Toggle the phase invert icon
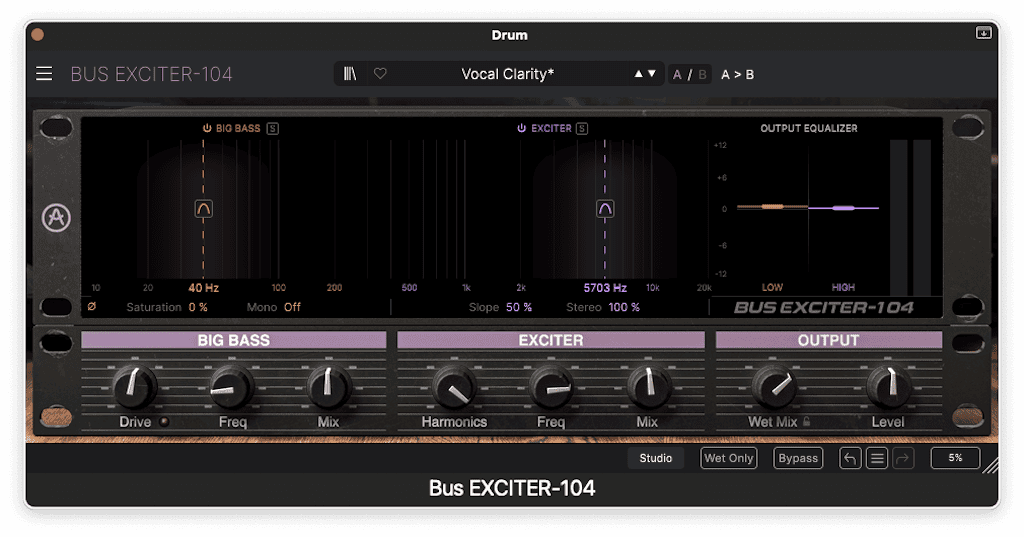 [92, 306]
